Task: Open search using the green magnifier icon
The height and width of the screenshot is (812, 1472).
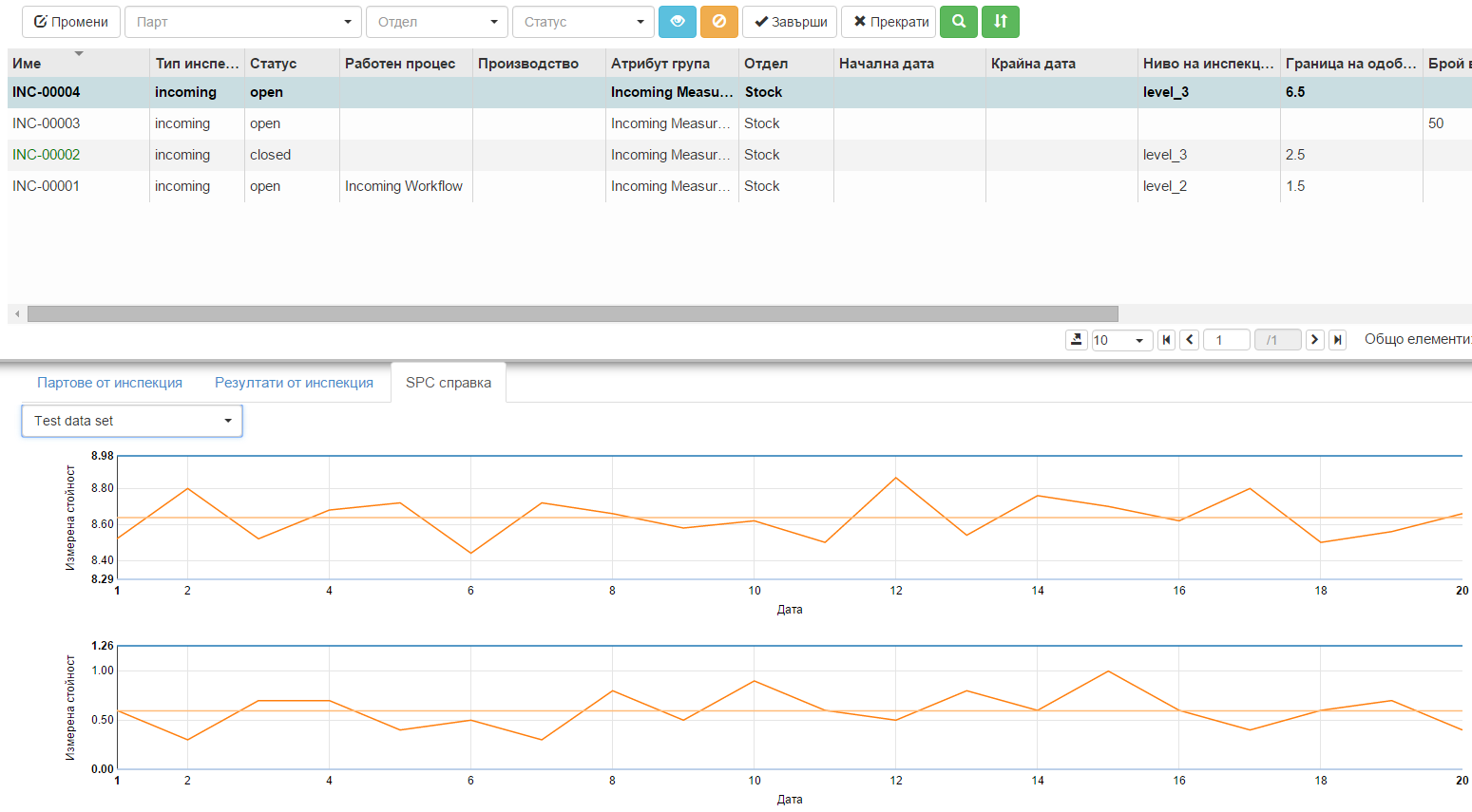Action: pyautogui.click(x=958, y=21)
